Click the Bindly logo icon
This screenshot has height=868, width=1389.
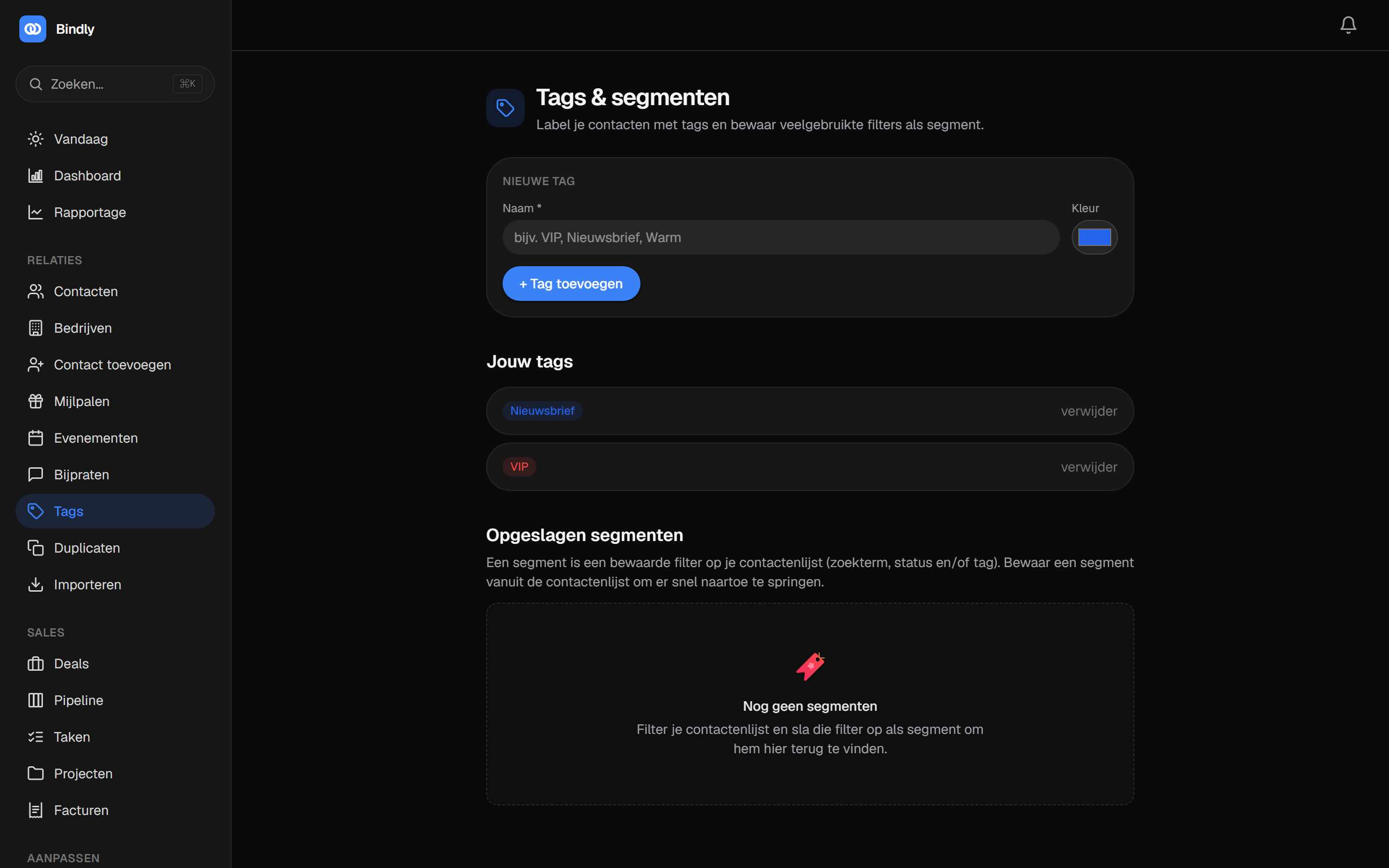coord(33,29)
